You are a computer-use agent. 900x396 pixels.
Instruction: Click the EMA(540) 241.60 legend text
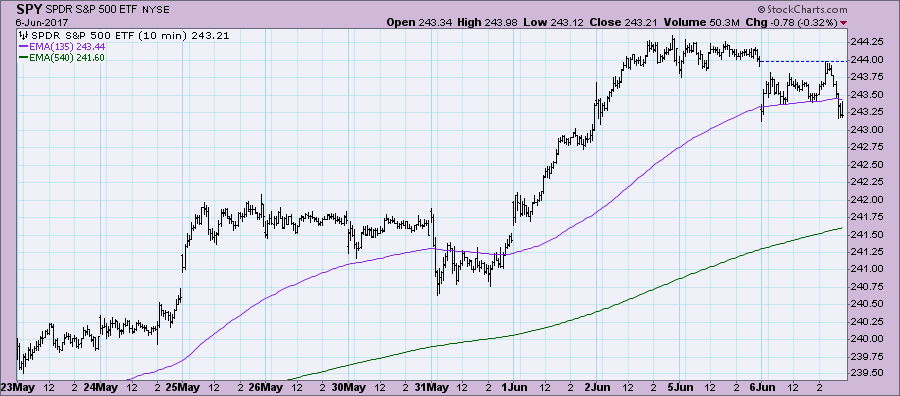[x=67, y=58]
